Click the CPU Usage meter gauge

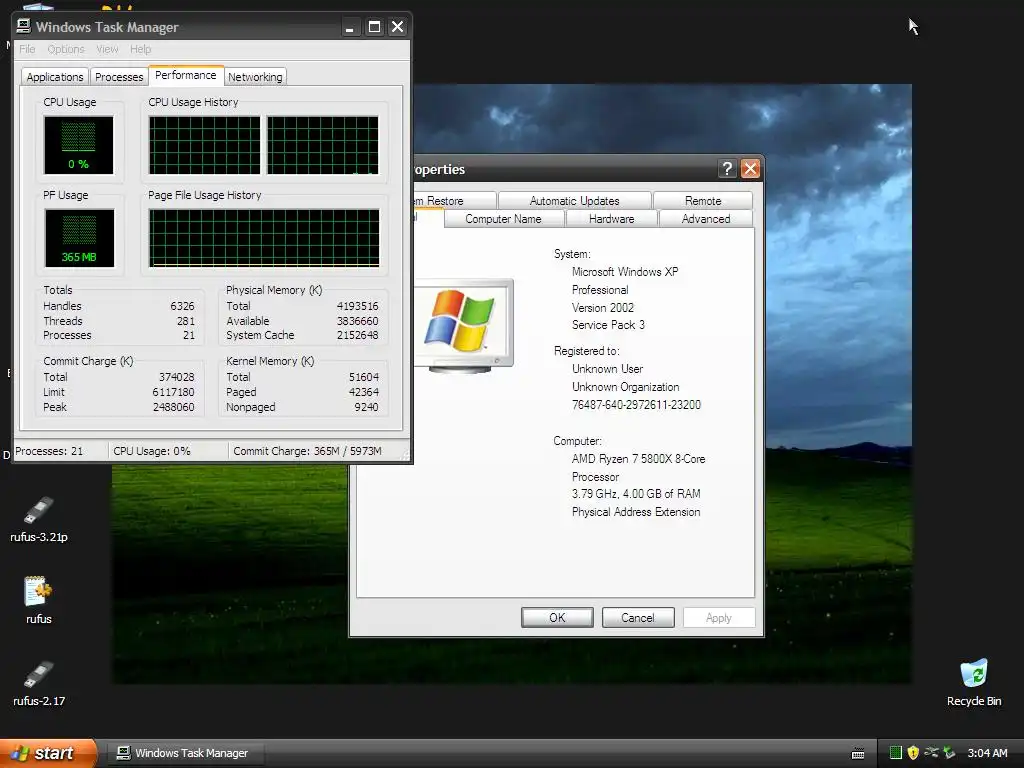coord(78,144)
